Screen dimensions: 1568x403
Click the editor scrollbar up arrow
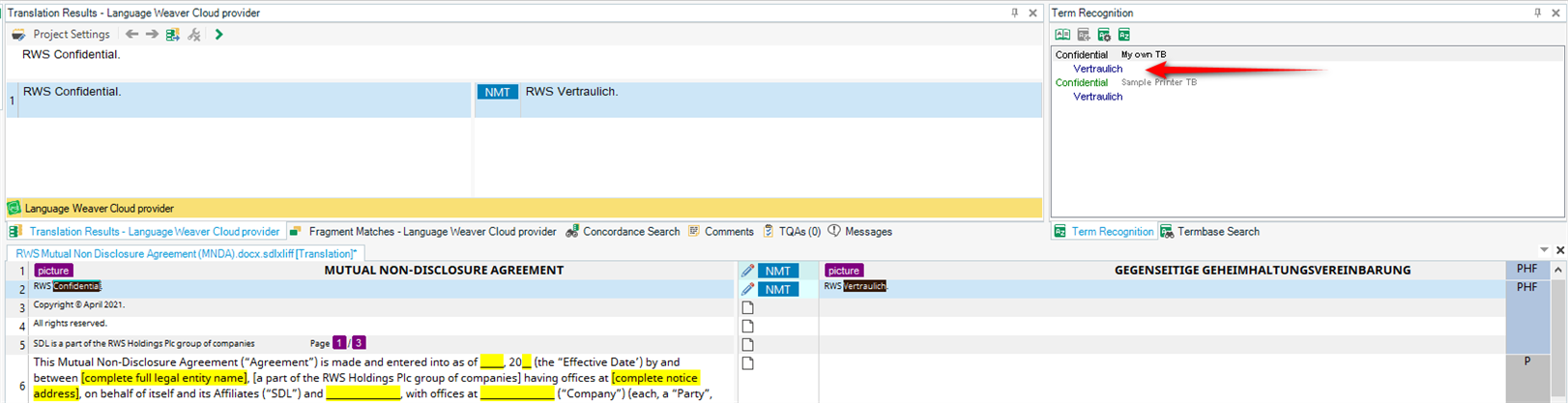(1557, 271)
